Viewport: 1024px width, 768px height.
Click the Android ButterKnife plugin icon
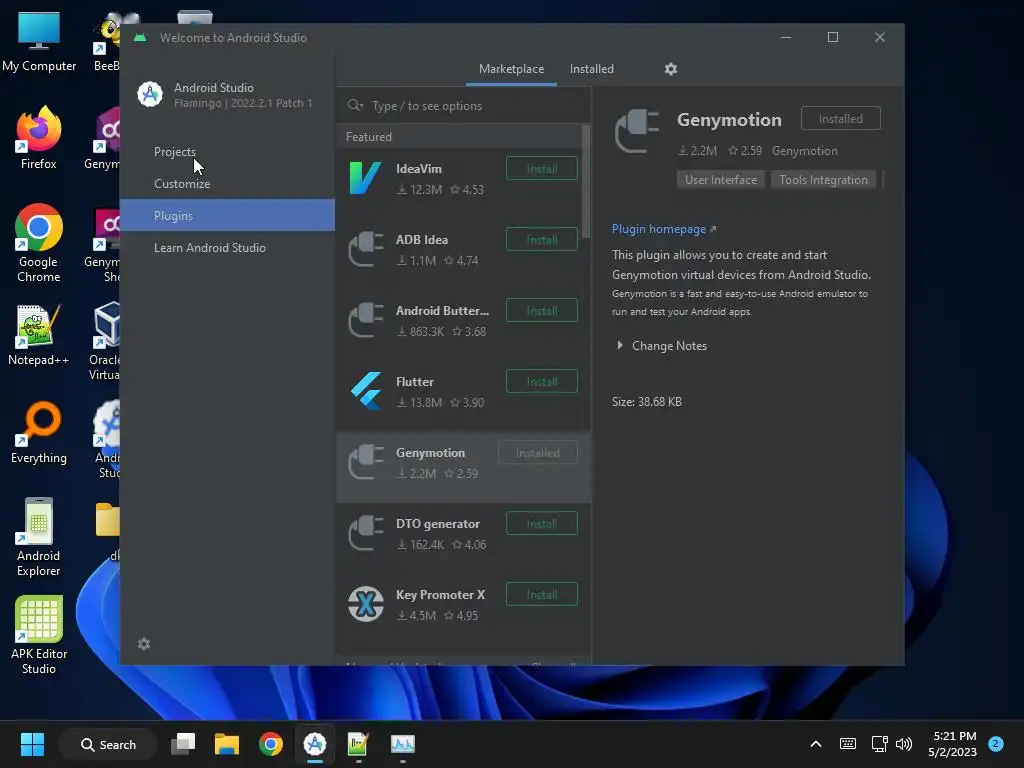tap(366, 320)
